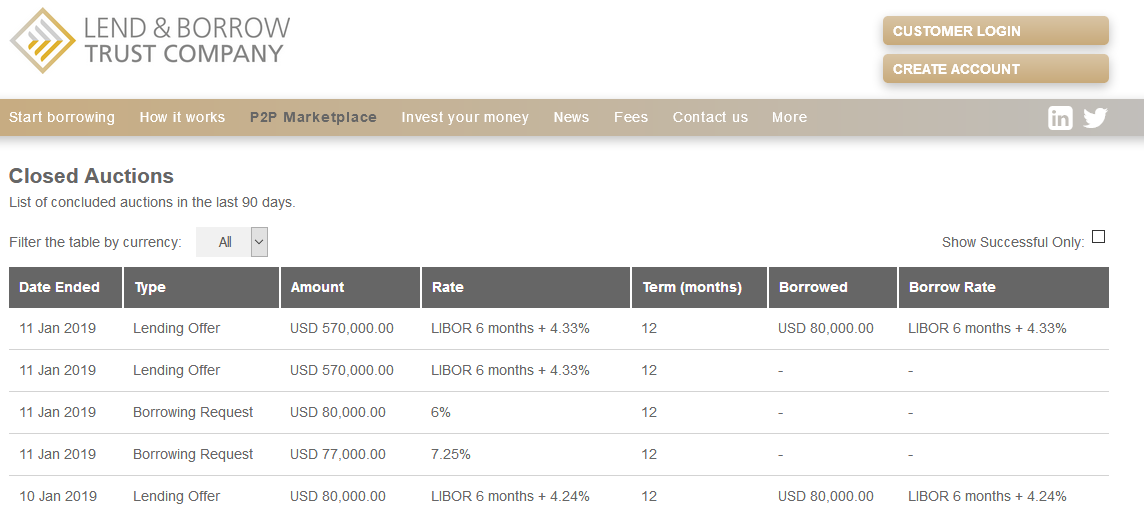Click the Term (months) column header
Image resolution: width=1144 pixels, height=514 pixels.
(x=692, y=287)
